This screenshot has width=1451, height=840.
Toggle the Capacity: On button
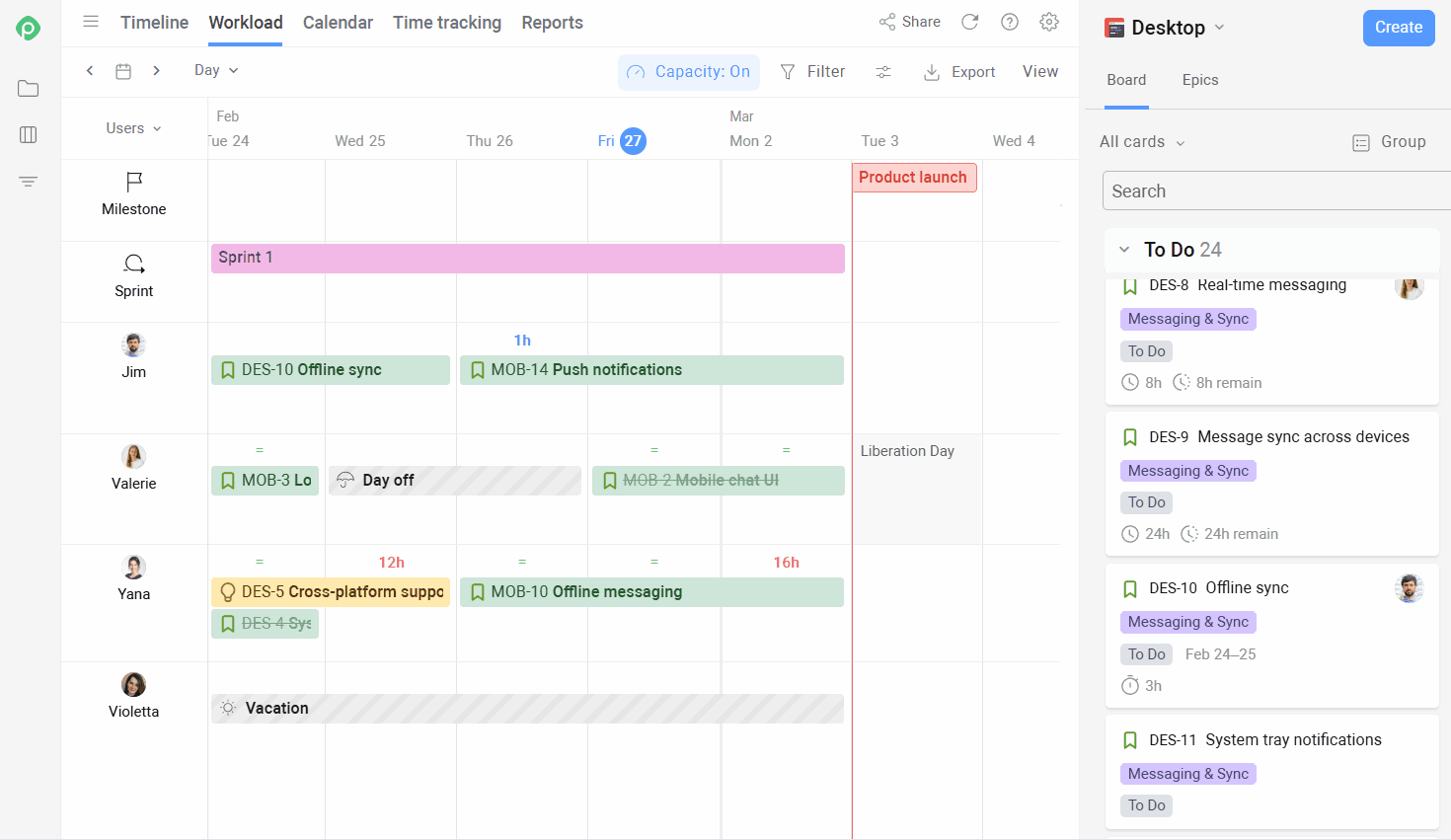coord(689,72)
